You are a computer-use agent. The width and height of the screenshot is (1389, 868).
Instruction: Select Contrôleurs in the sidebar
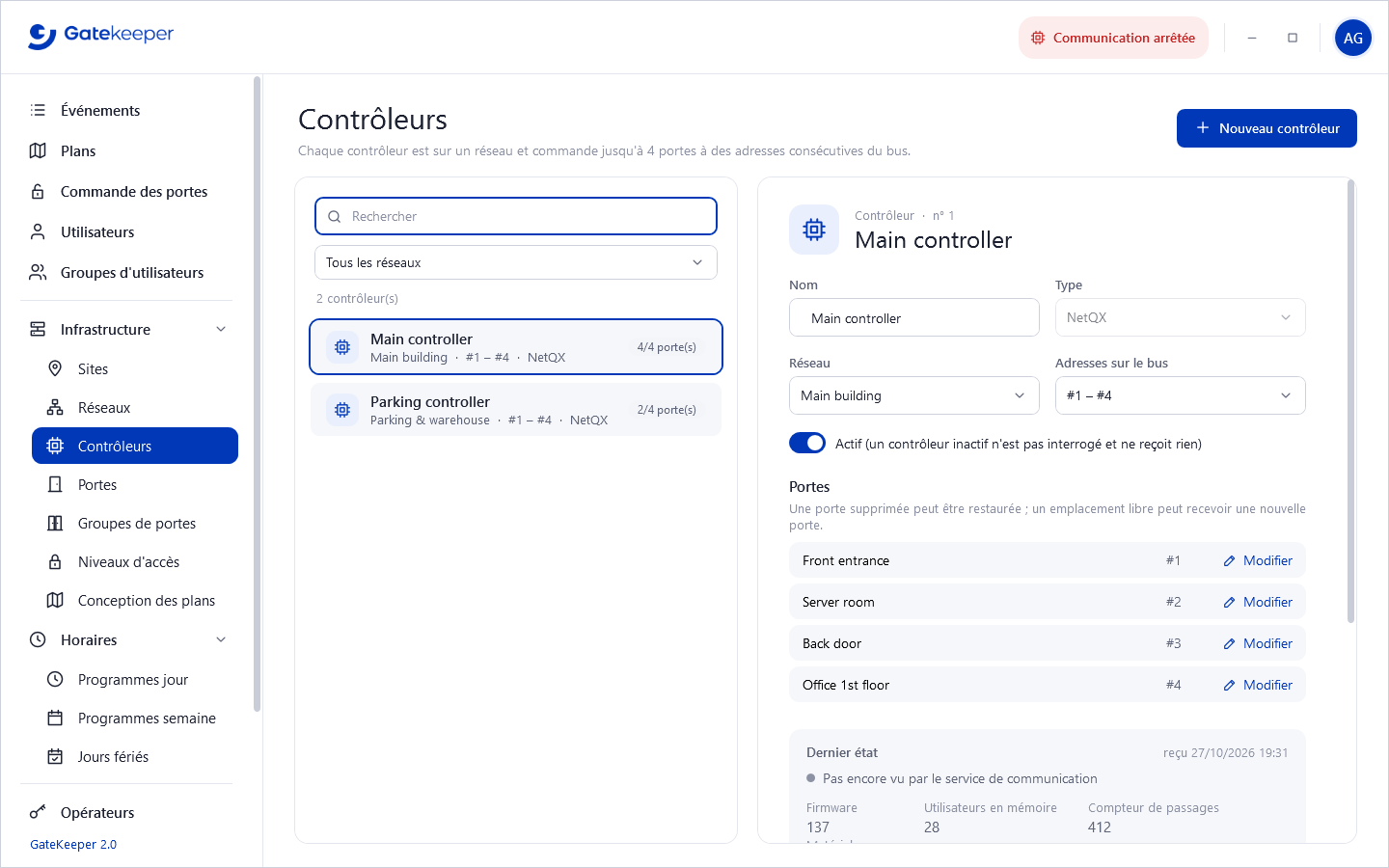click(135, 446)
